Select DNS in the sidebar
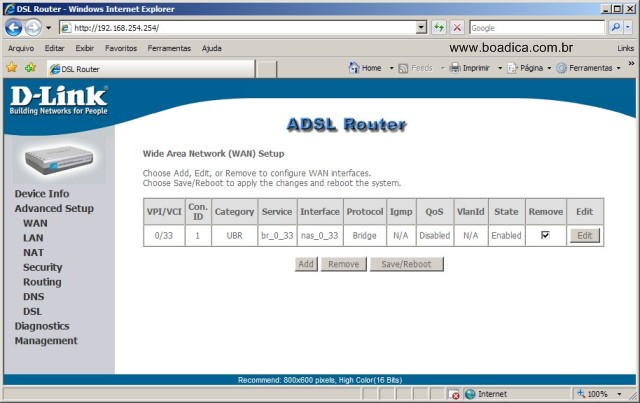 pos(33,297)
